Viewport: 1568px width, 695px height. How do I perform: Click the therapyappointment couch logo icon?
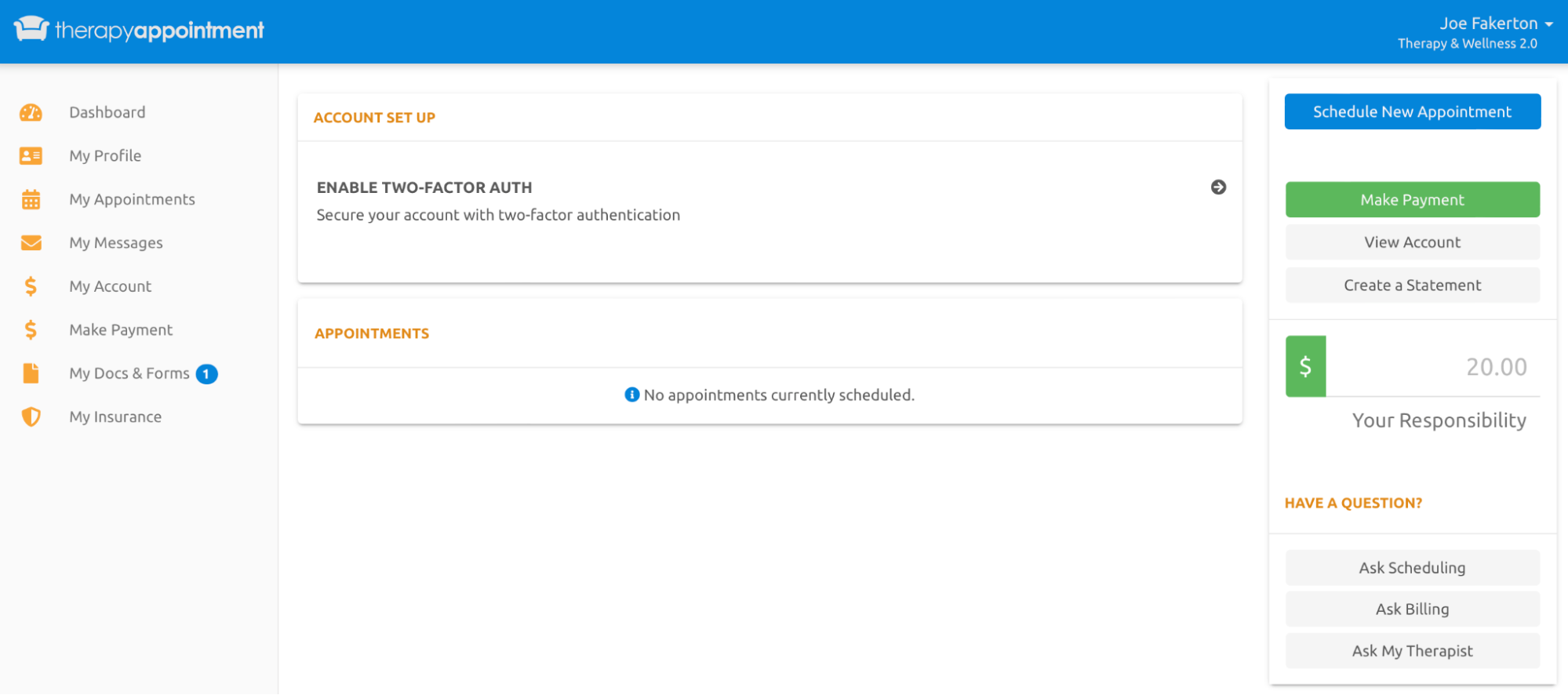click(x=31, y=28)
